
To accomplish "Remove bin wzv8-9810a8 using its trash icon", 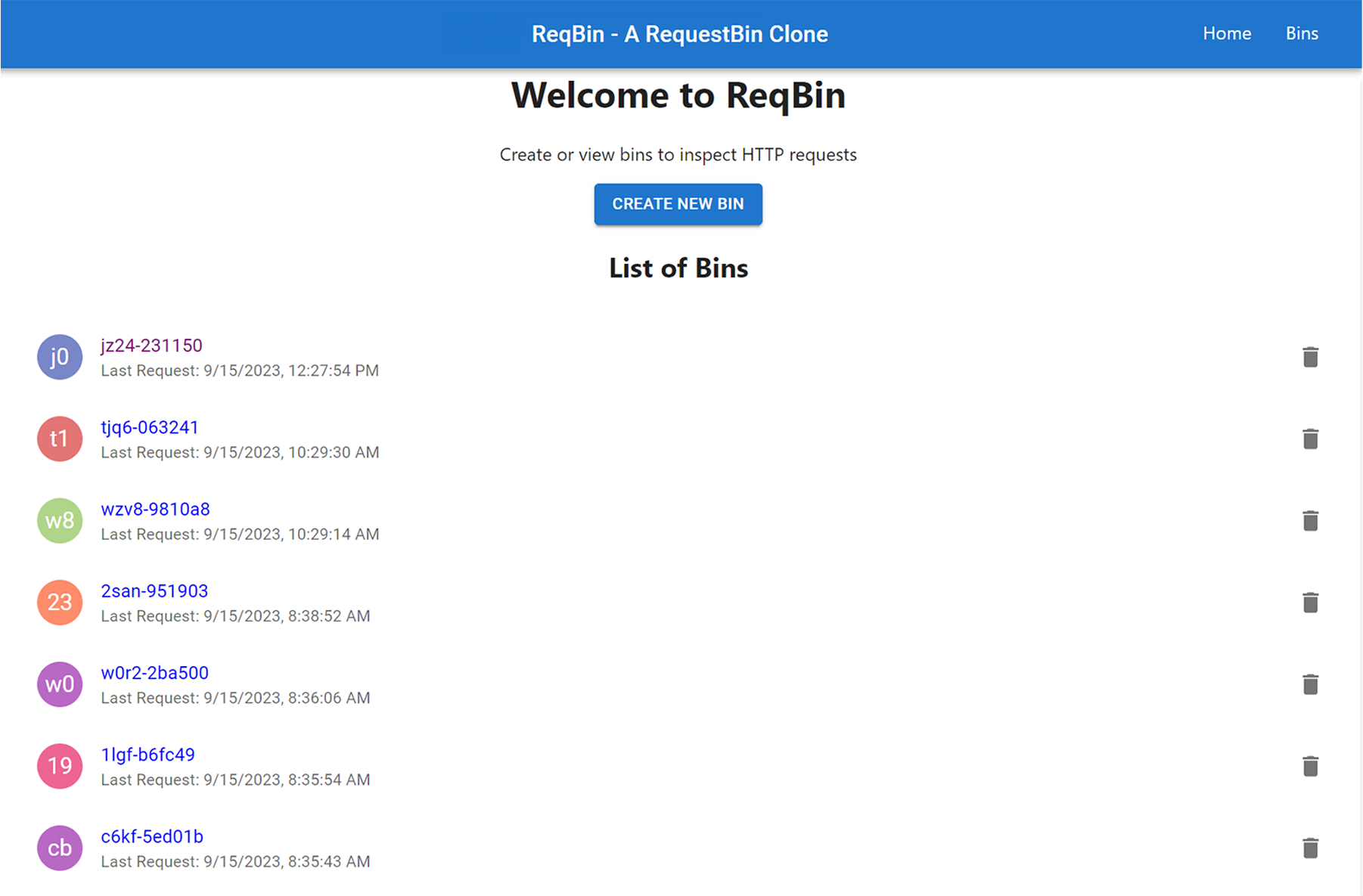I will [1310, 521].
